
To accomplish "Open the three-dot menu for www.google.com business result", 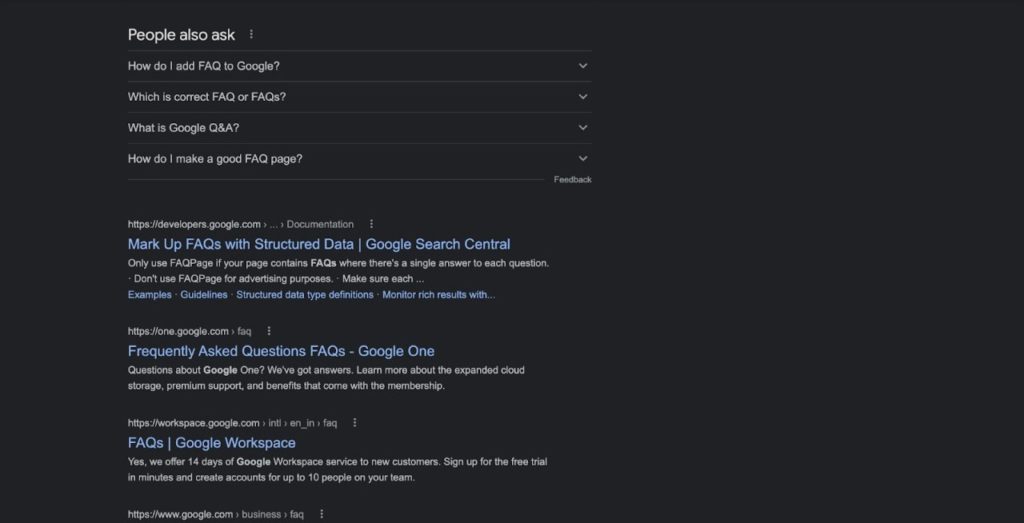I will (321, 514).
